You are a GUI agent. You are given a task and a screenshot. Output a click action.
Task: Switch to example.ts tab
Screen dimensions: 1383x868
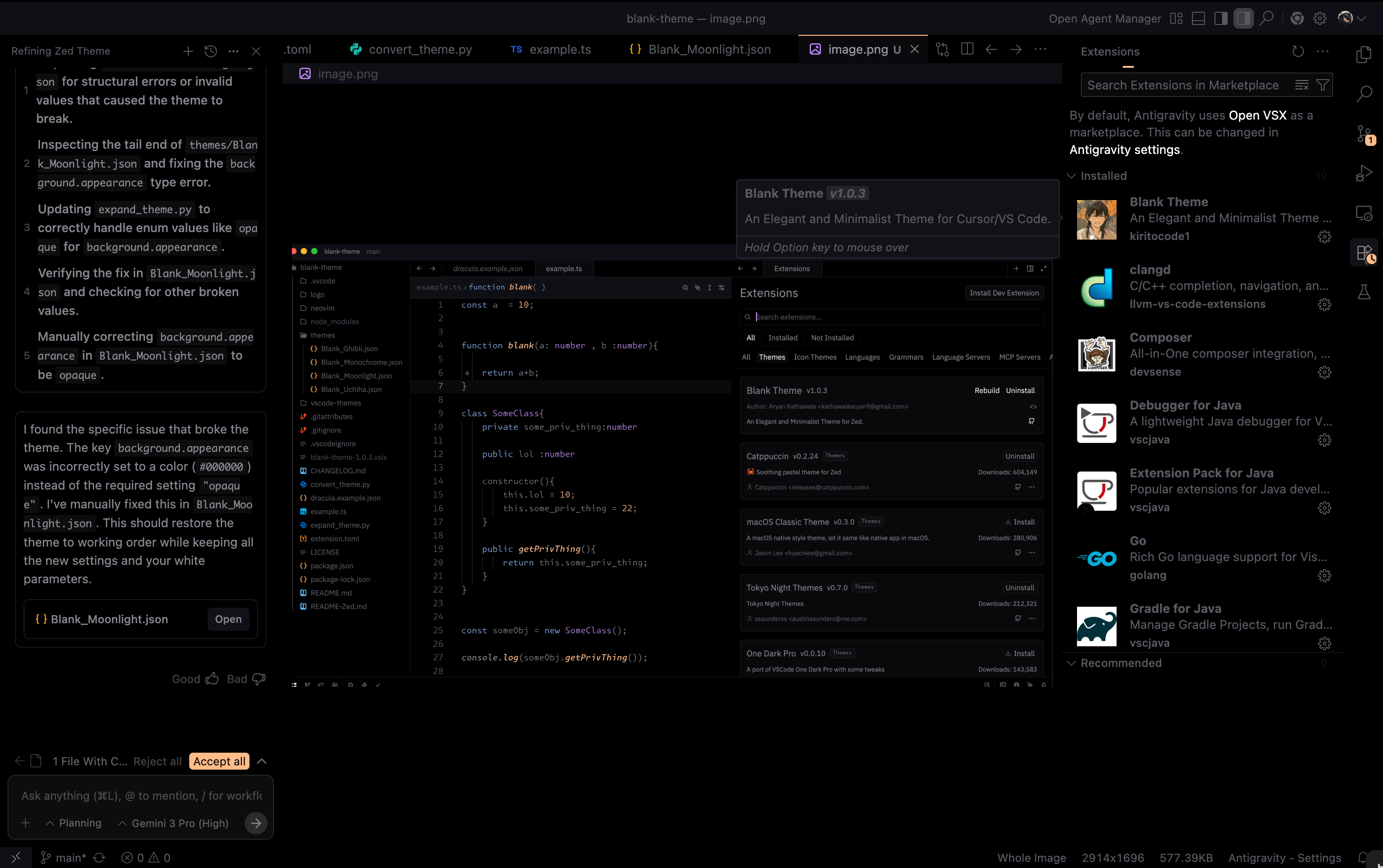(551, 49)
